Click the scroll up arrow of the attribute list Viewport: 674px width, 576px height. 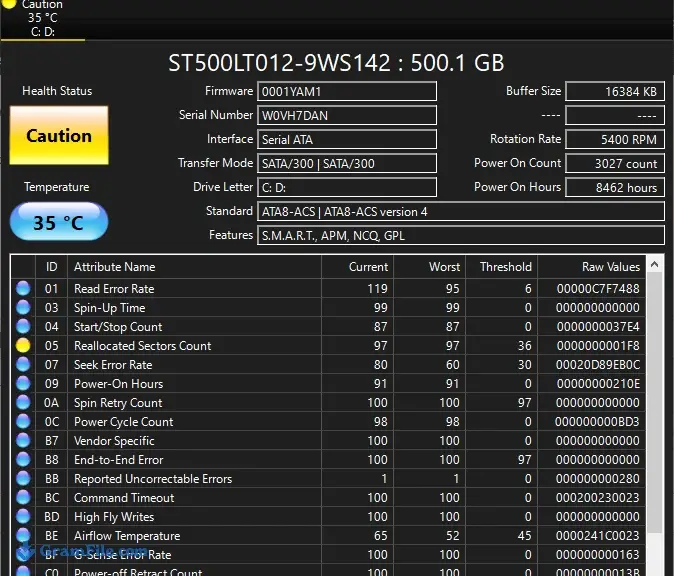[655, 264]
